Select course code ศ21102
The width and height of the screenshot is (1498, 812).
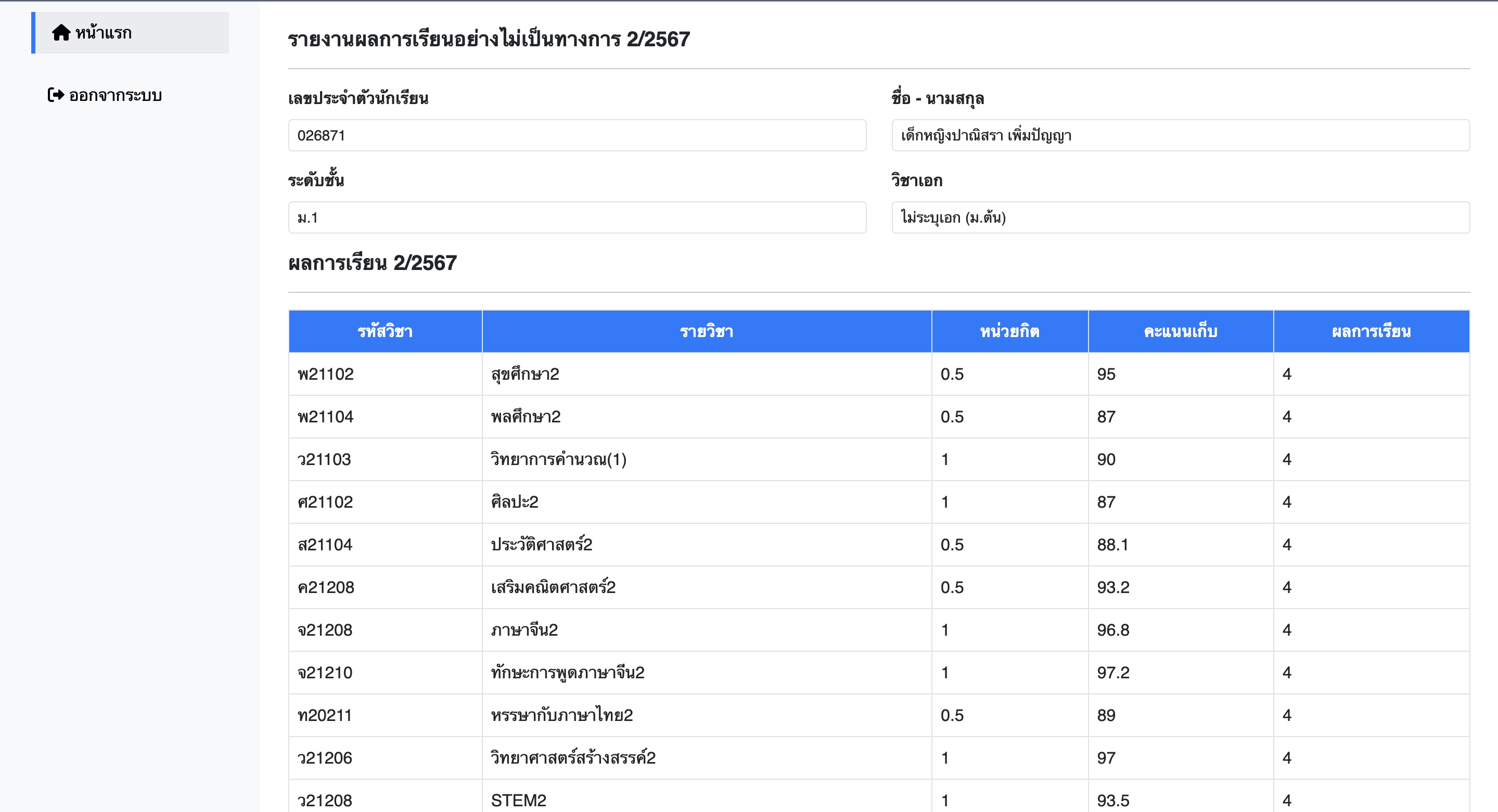click(x=325, y=502)
